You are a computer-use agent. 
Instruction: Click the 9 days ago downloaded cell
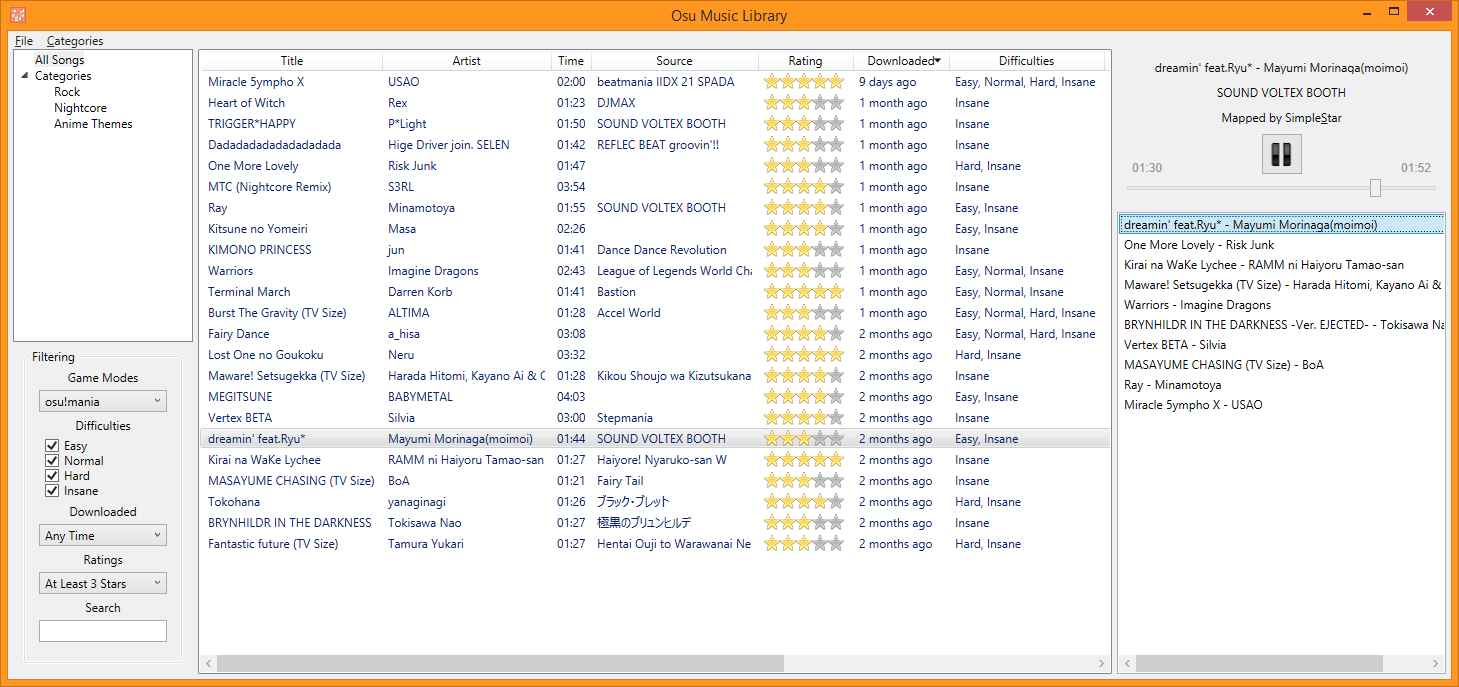tap(887, 82)
